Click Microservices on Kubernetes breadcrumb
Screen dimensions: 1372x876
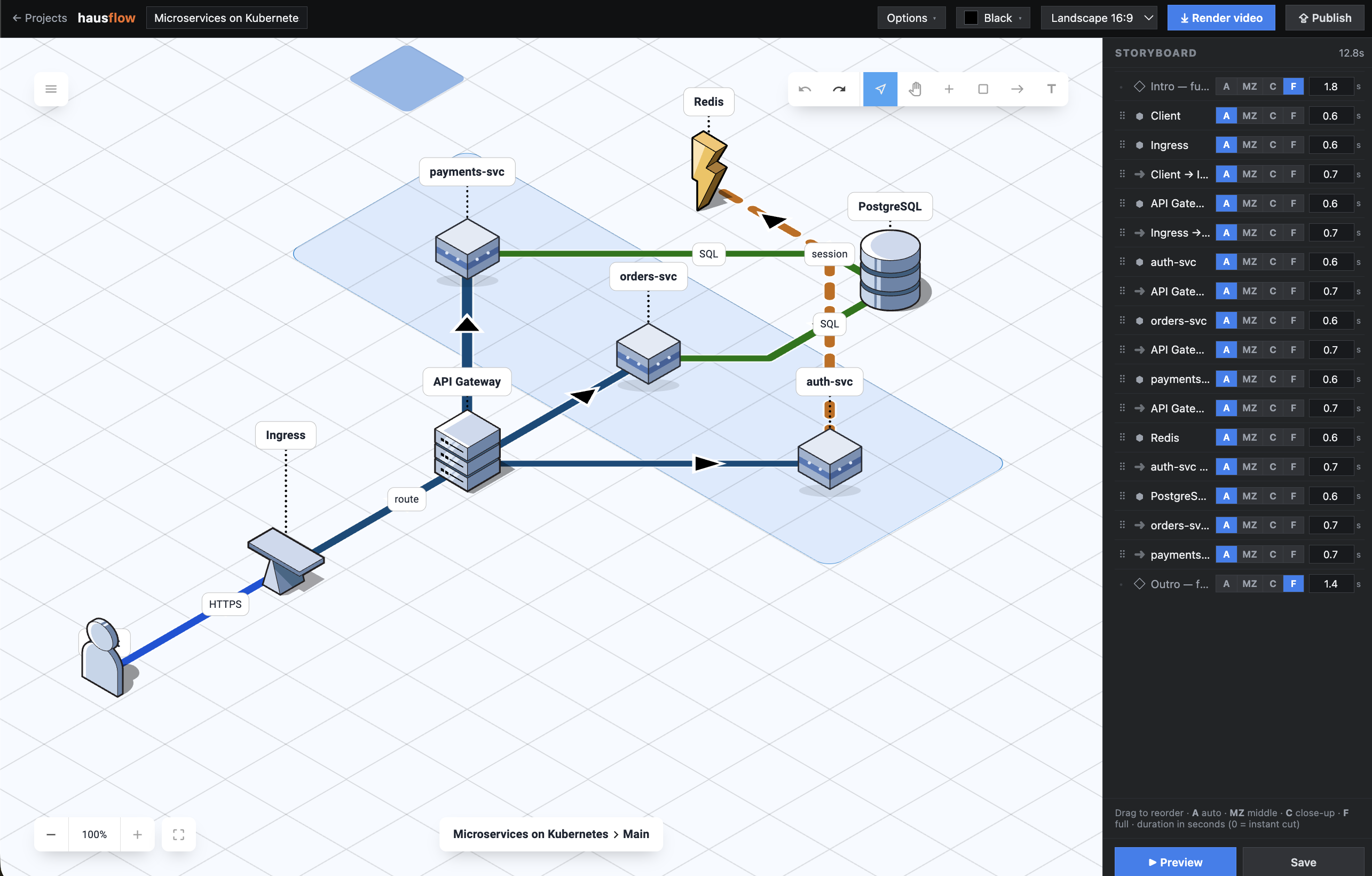531,834
